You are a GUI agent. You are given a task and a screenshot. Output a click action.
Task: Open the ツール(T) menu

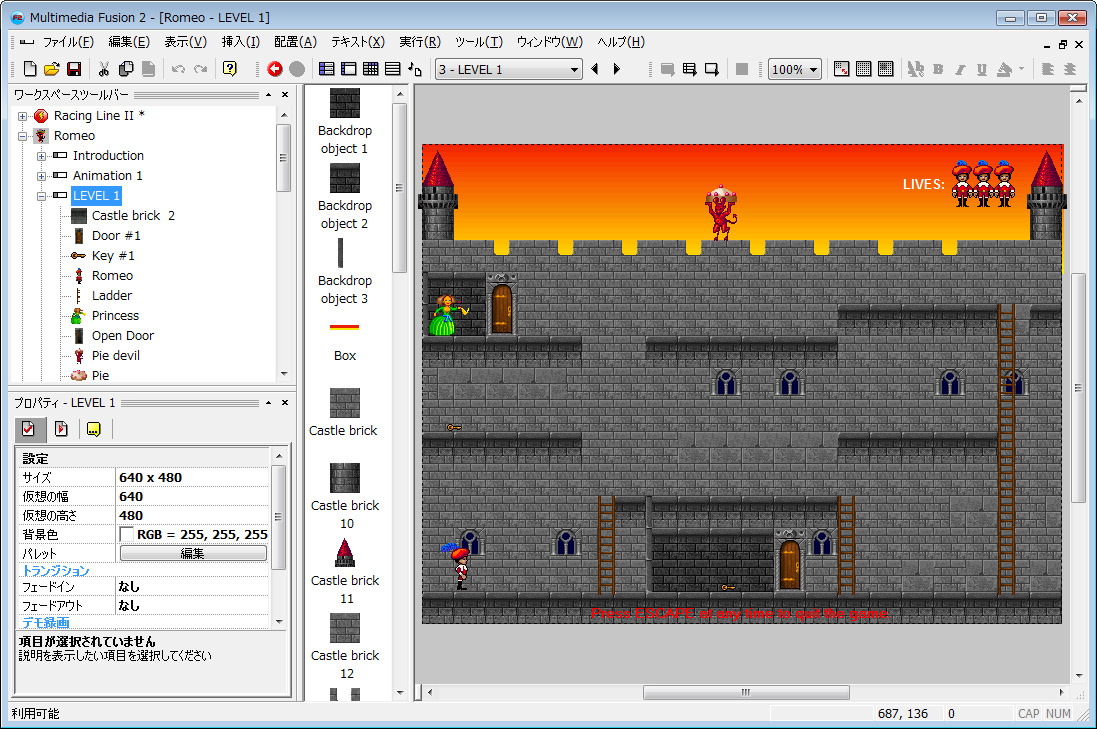pyautogui.click(x=479, y=42)
